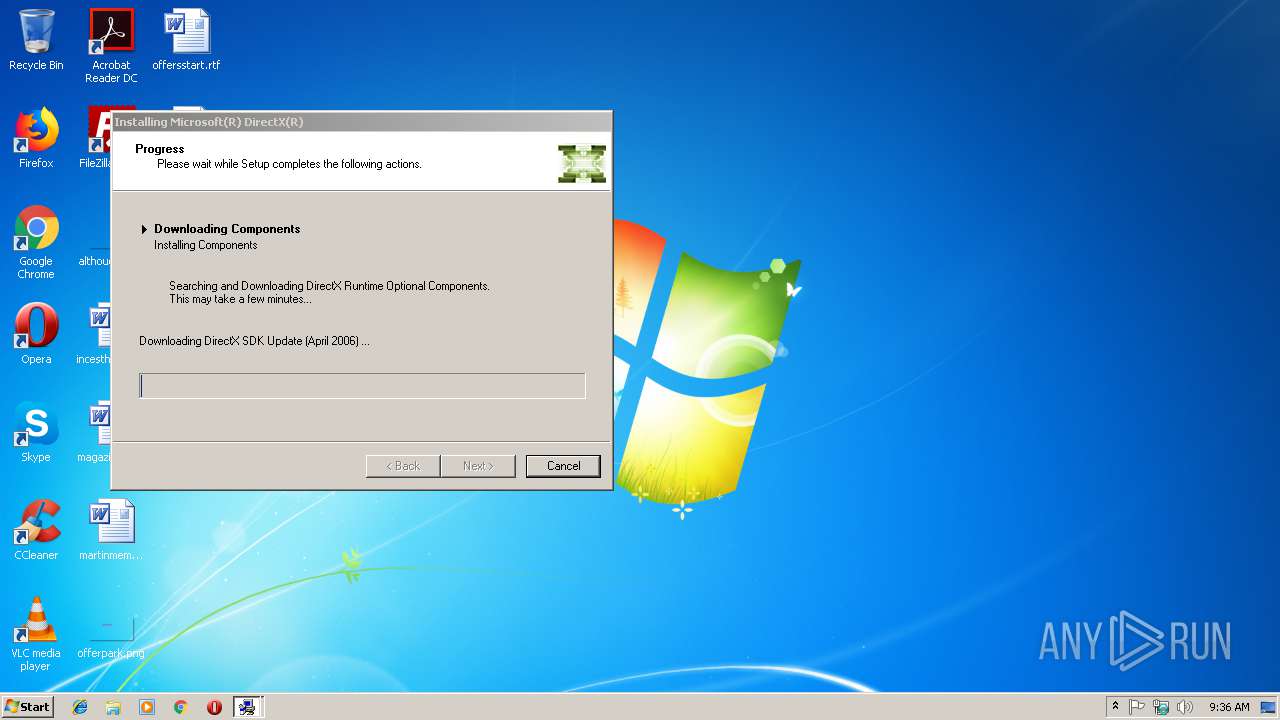Open the offerpark.png file icon
Screen dimensions: 1280x720
pos(111,634)
